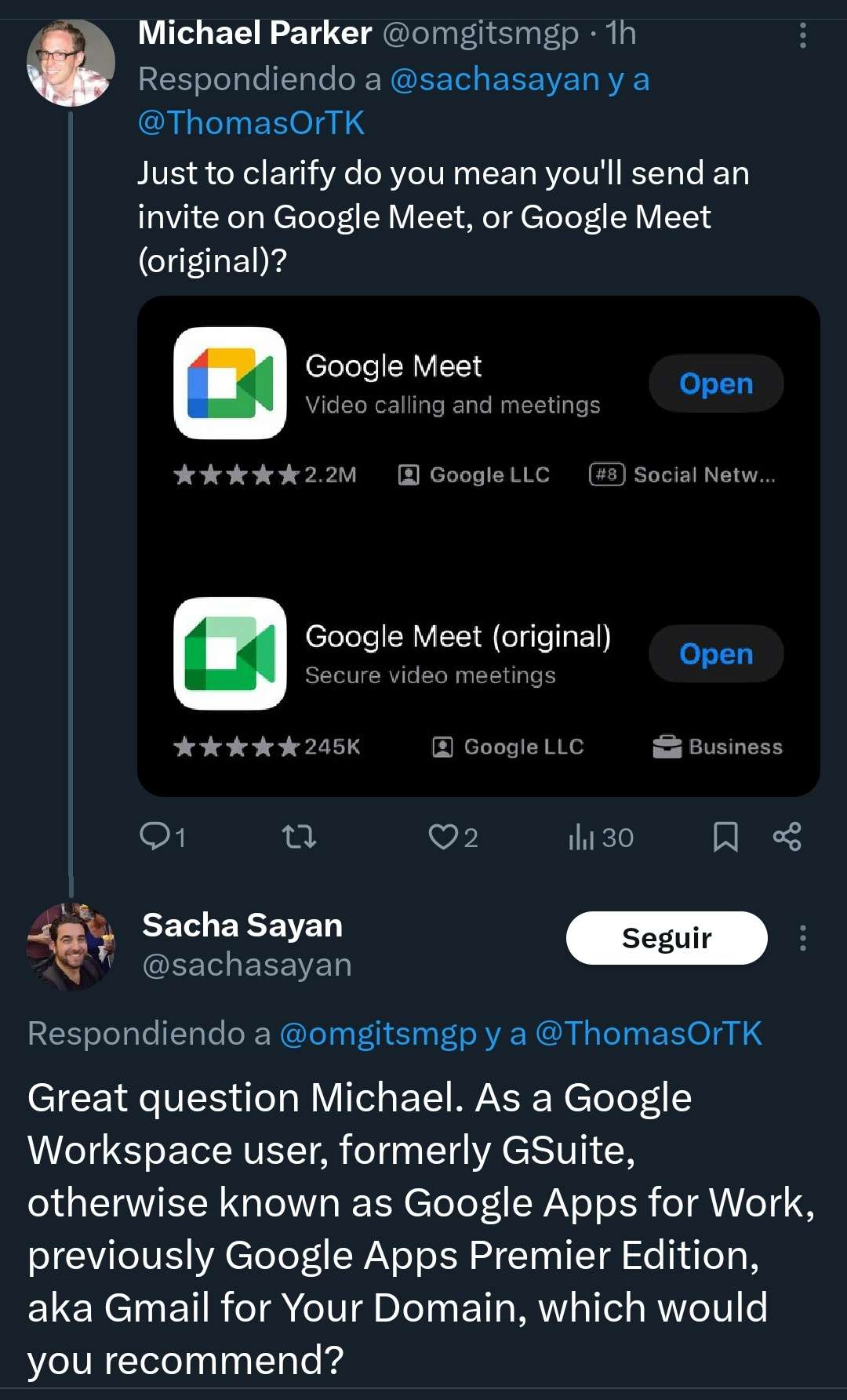Open Michael Parker's profile picture
The height and width of the screenshot is (1400, 847).
[71, 63]
